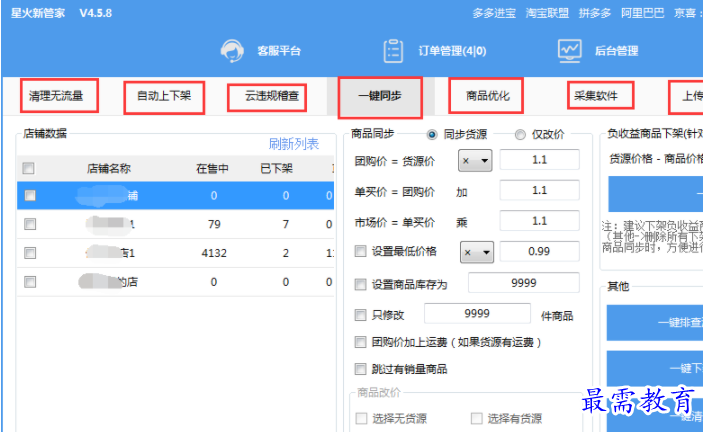The image size is (703, 432).
Task: Open the 采集软件 tab
Action: click(603, 96)
